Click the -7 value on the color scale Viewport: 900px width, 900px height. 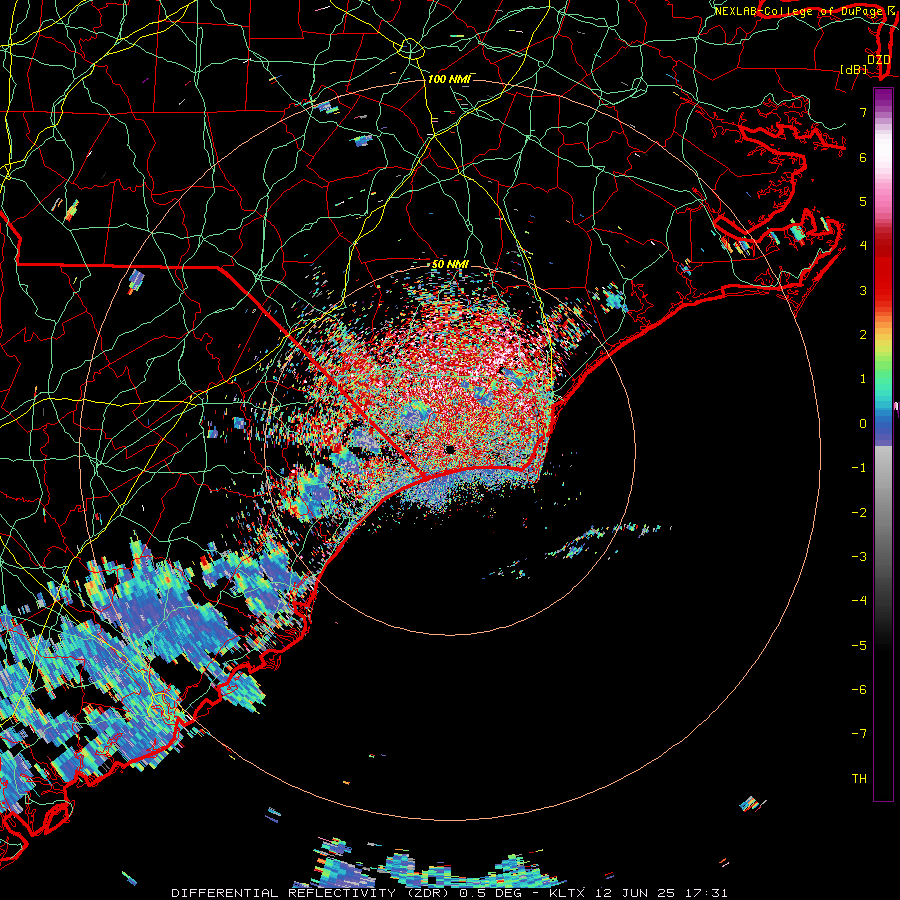[x=859, y=734]
